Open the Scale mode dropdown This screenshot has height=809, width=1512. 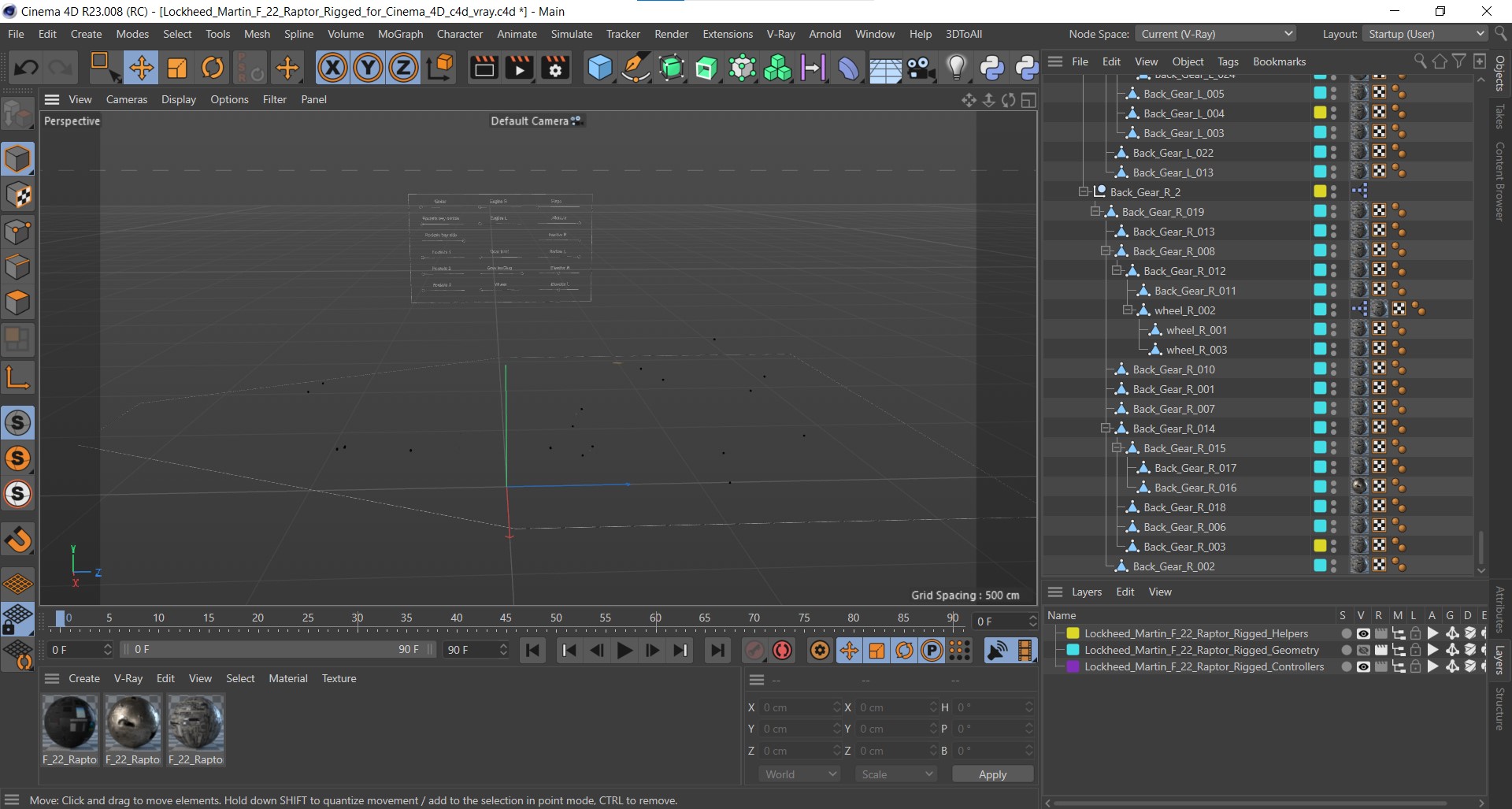coord(896,774)
